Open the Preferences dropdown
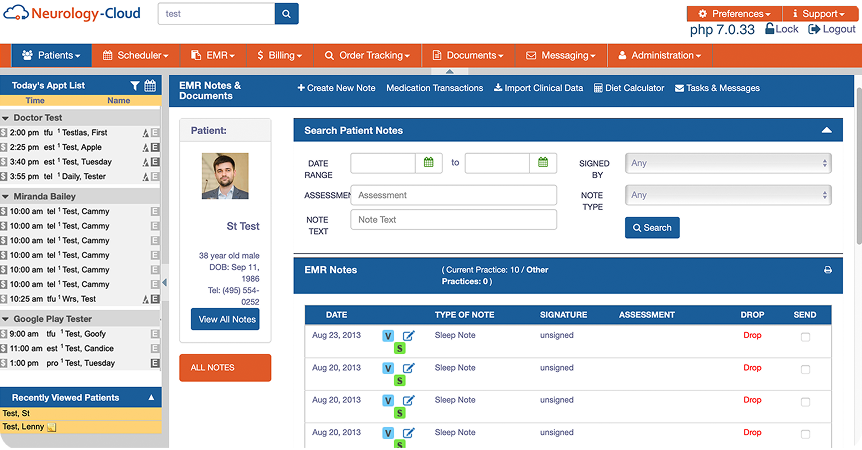862x450 pixels. (734, 14)
